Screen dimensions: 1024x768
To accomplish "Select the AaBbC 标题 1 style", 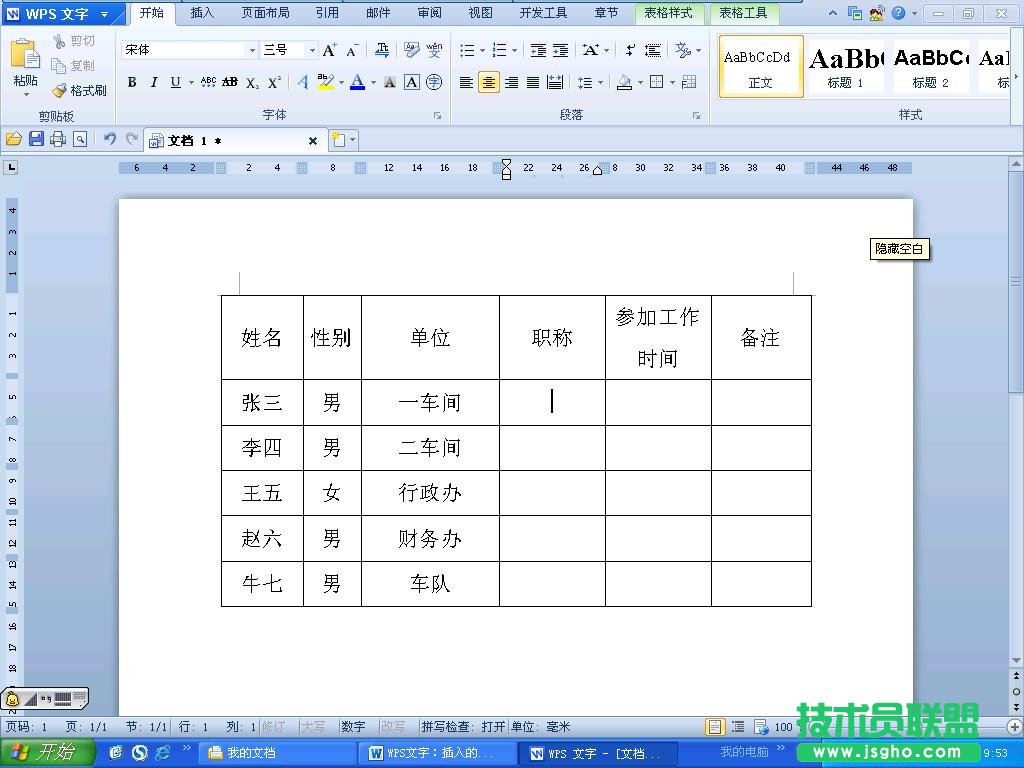I will coord(846,65).
